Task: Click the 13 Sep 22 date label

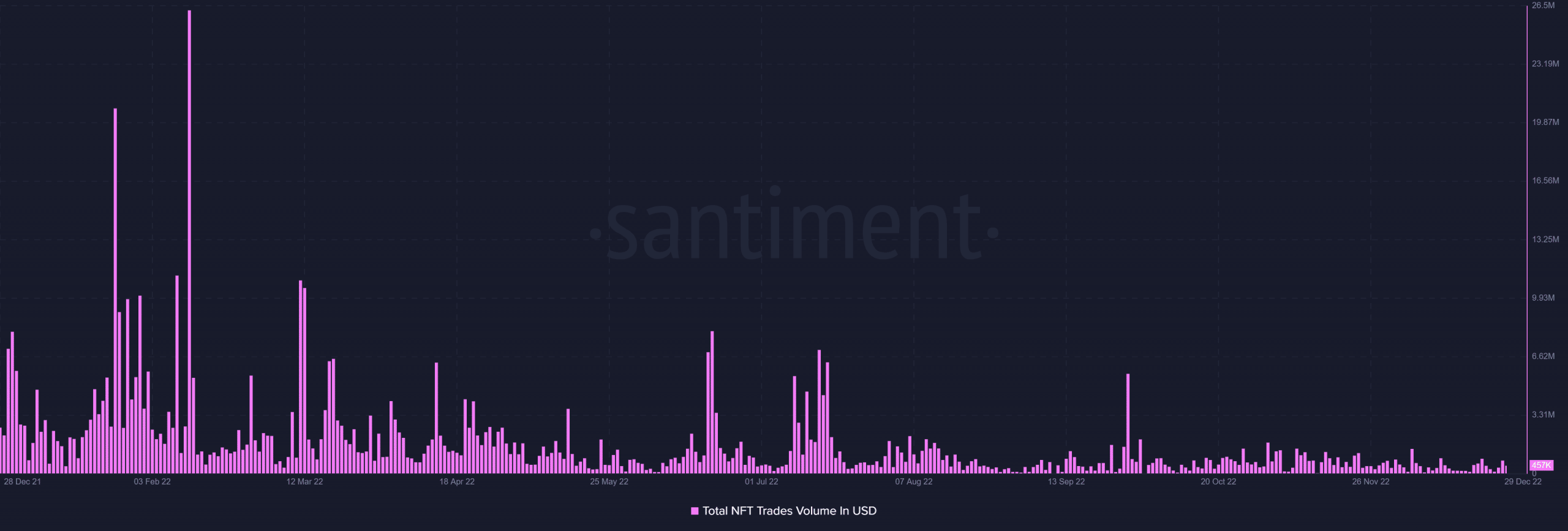Action: [x=1066, y=482]
